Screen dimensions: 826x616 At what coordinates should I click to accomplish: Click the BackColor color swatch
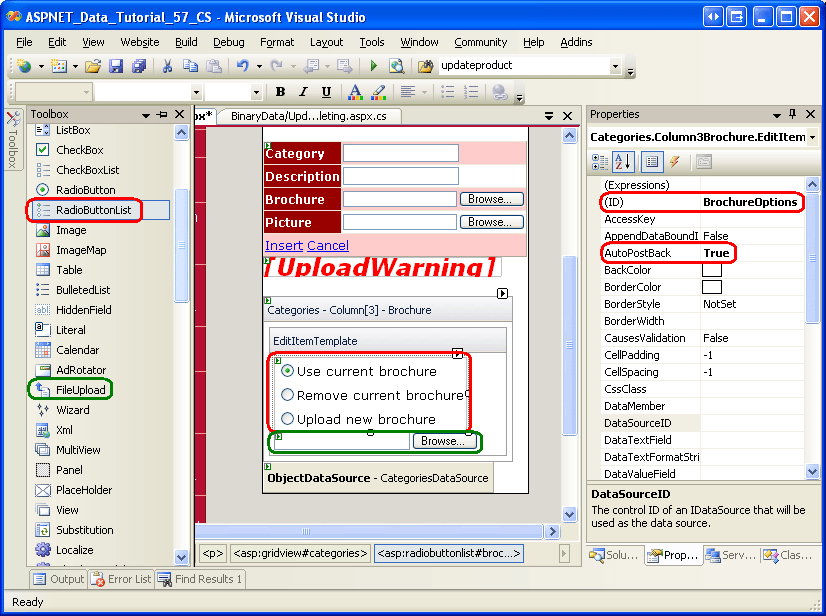pyautogui.click(x=712, y=270)
